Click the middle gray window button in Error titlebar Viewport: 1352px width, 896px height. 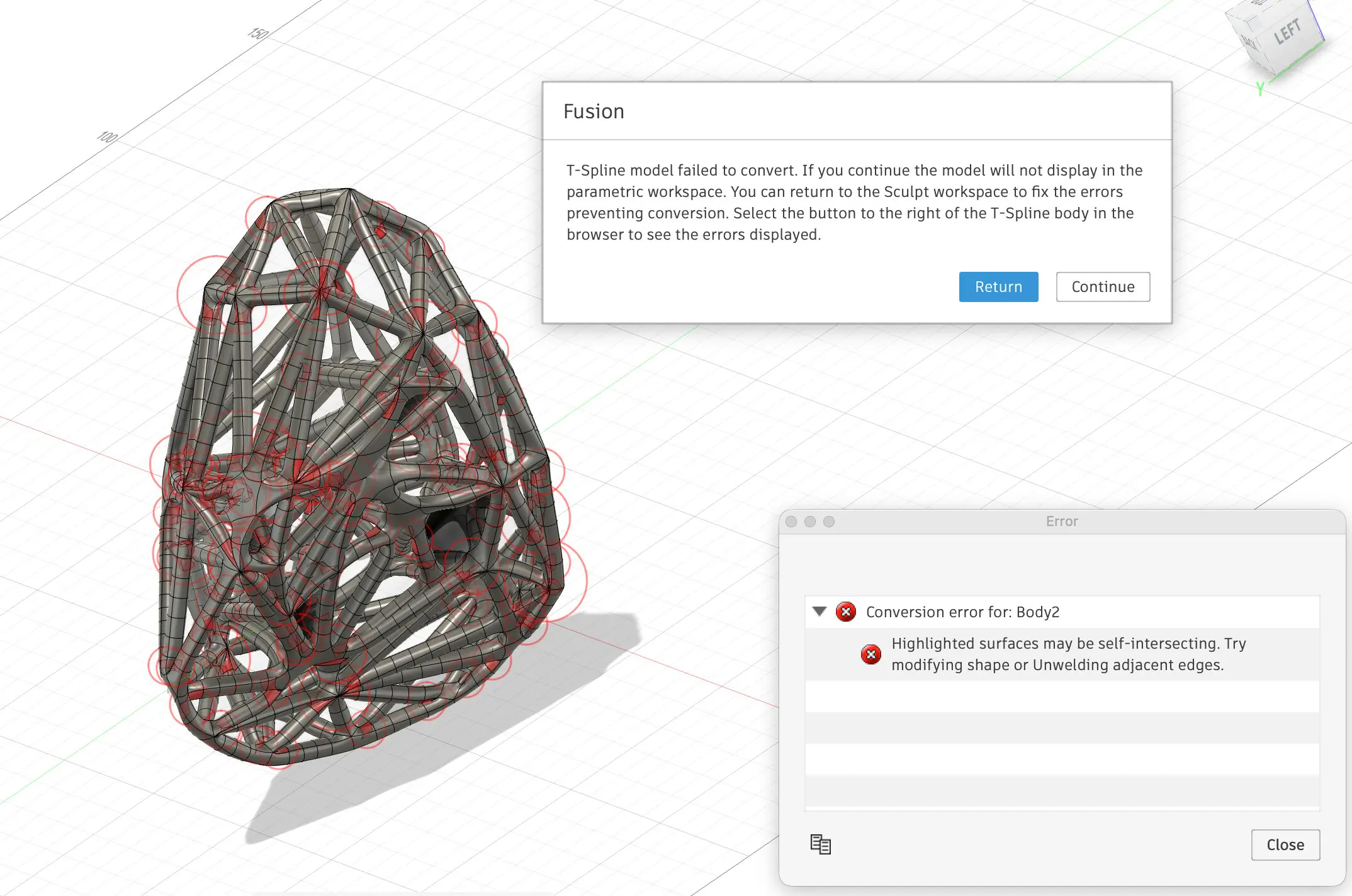tap(810, 522)
